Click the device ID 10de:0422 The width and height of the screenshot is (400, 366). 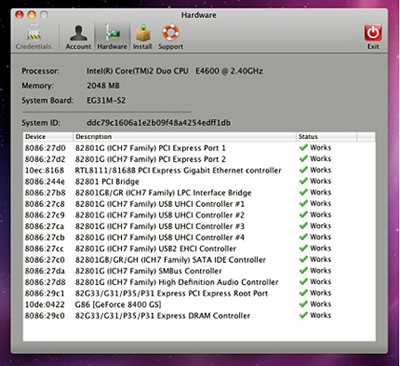45,304
